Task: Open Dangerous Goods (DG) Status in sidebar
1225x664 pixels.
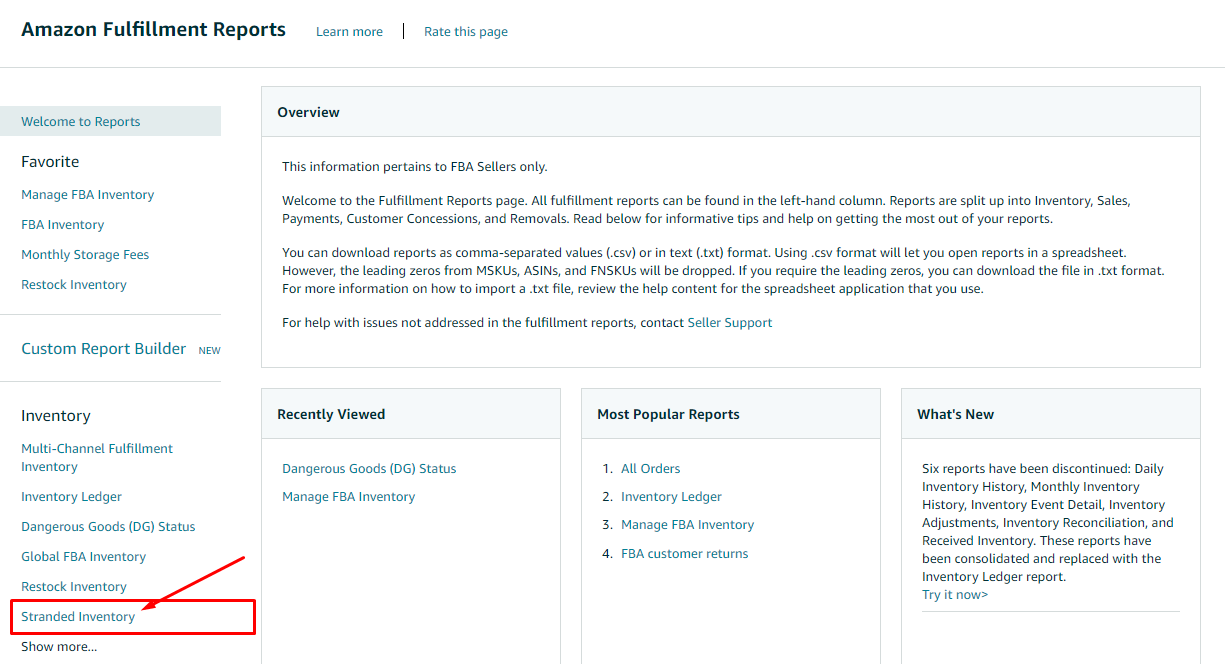Action: pyautogui.click(x=108, y=527)
